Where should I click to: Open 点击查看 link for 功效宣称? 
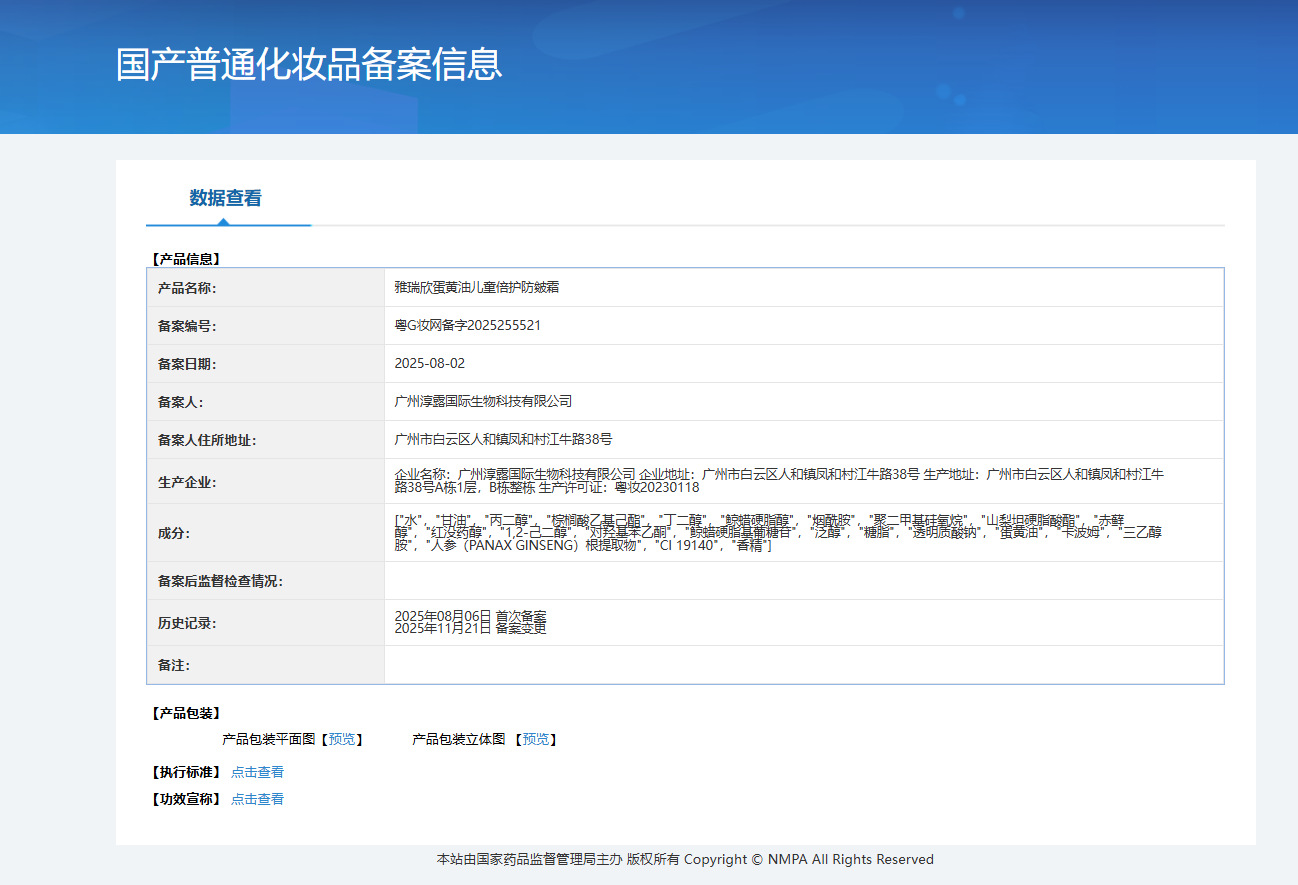point(257,799)
